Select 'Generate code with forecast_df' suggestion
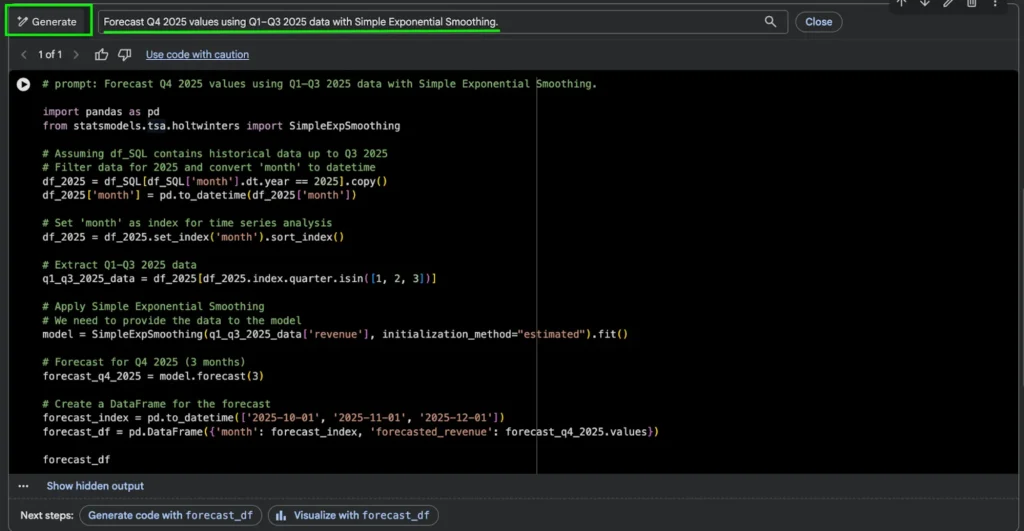This screenshot has height=531, width=1024. pyautogui.click(x=170, y=515)
